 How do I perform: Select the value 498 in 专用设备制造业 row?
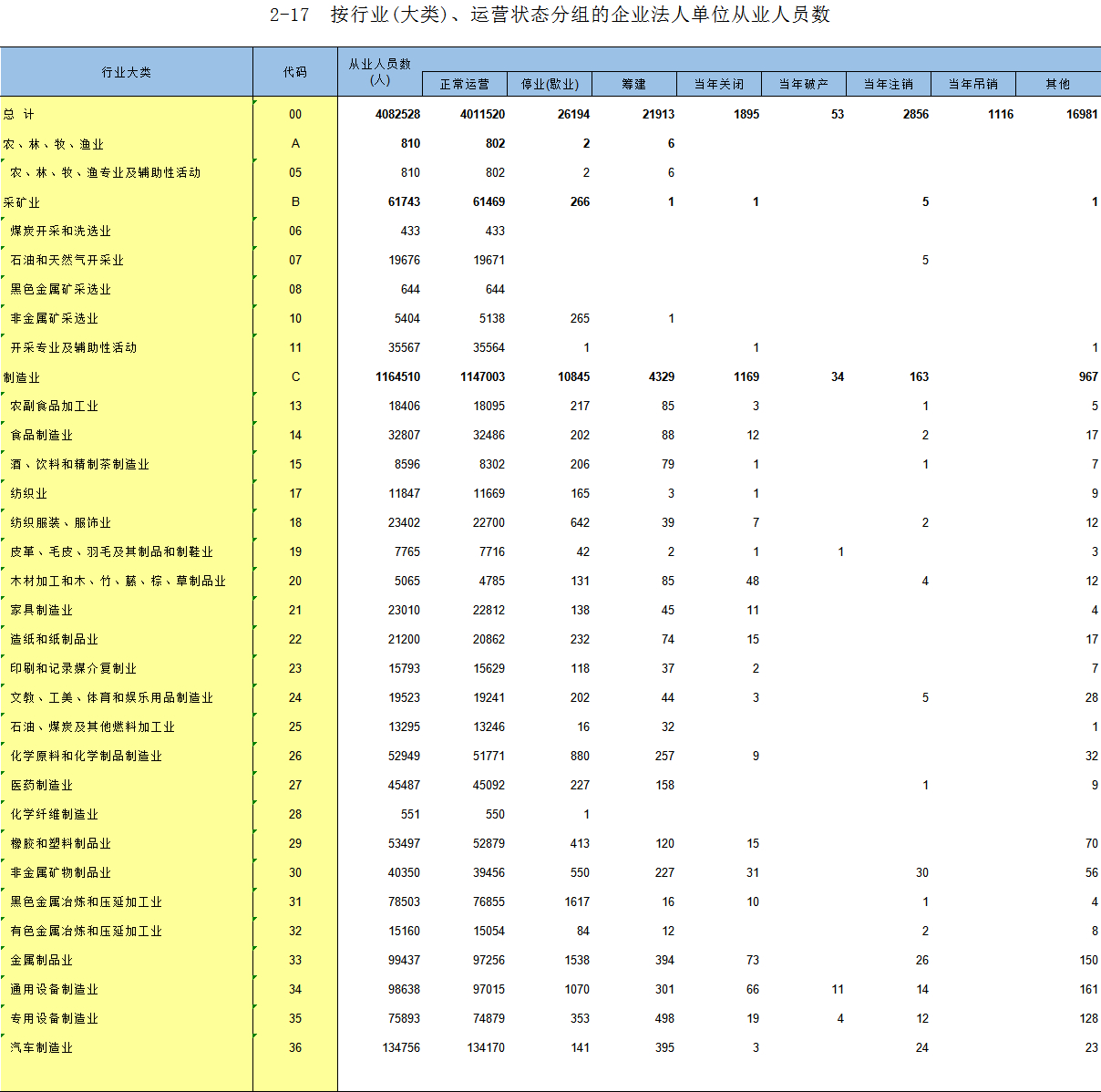tap(664, 1018)
